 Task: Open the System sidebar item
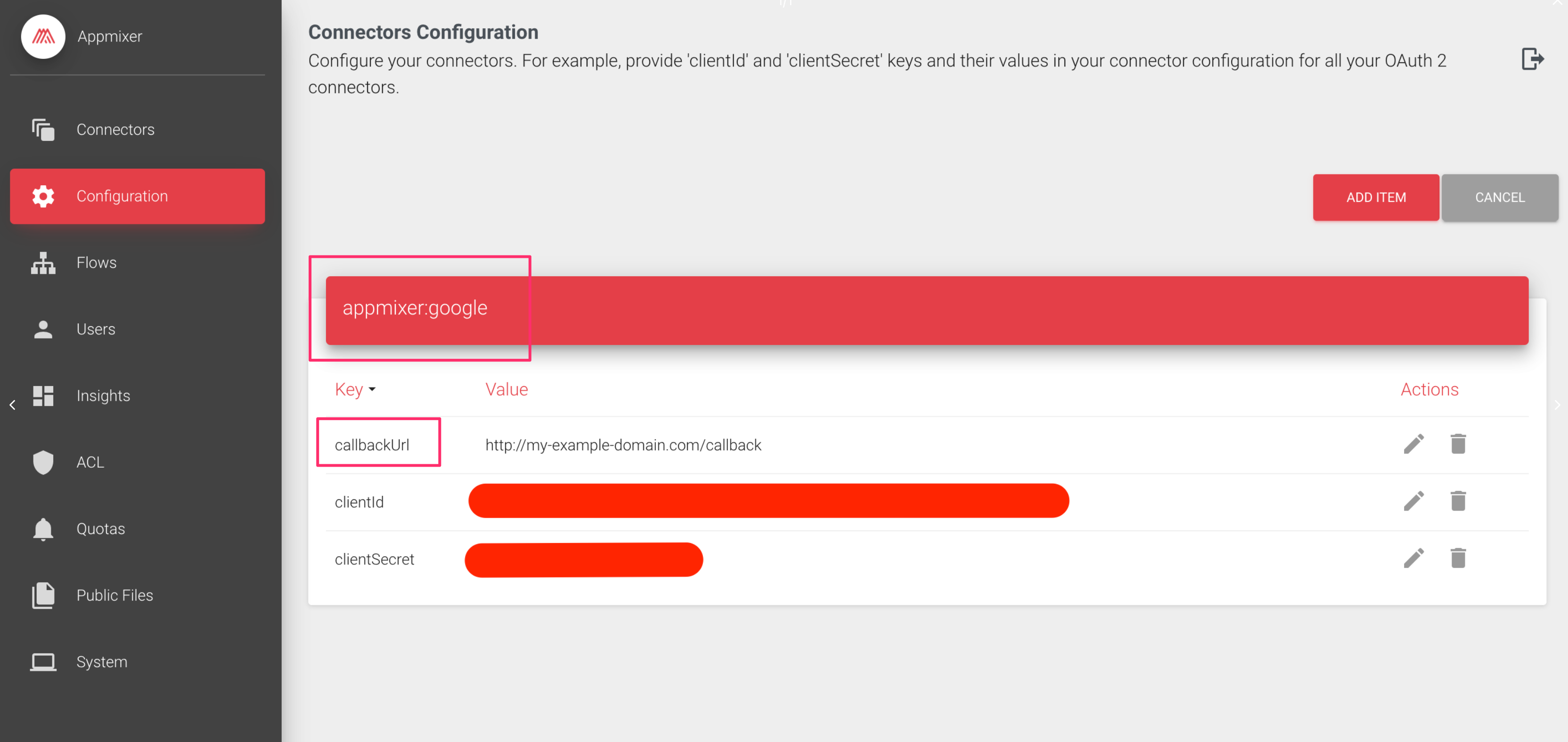(102, 662)
